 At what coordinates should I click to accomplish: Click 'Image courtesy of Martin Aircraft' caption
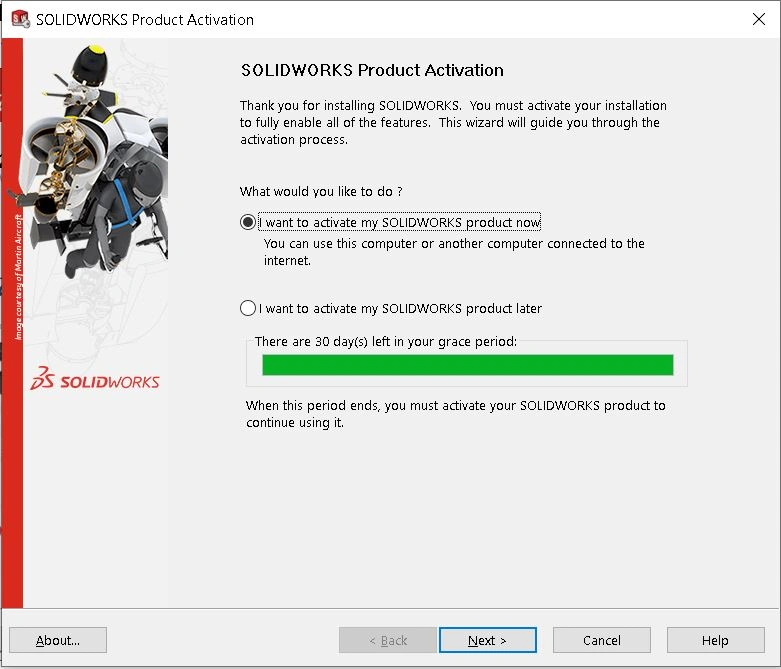point(18,277)
